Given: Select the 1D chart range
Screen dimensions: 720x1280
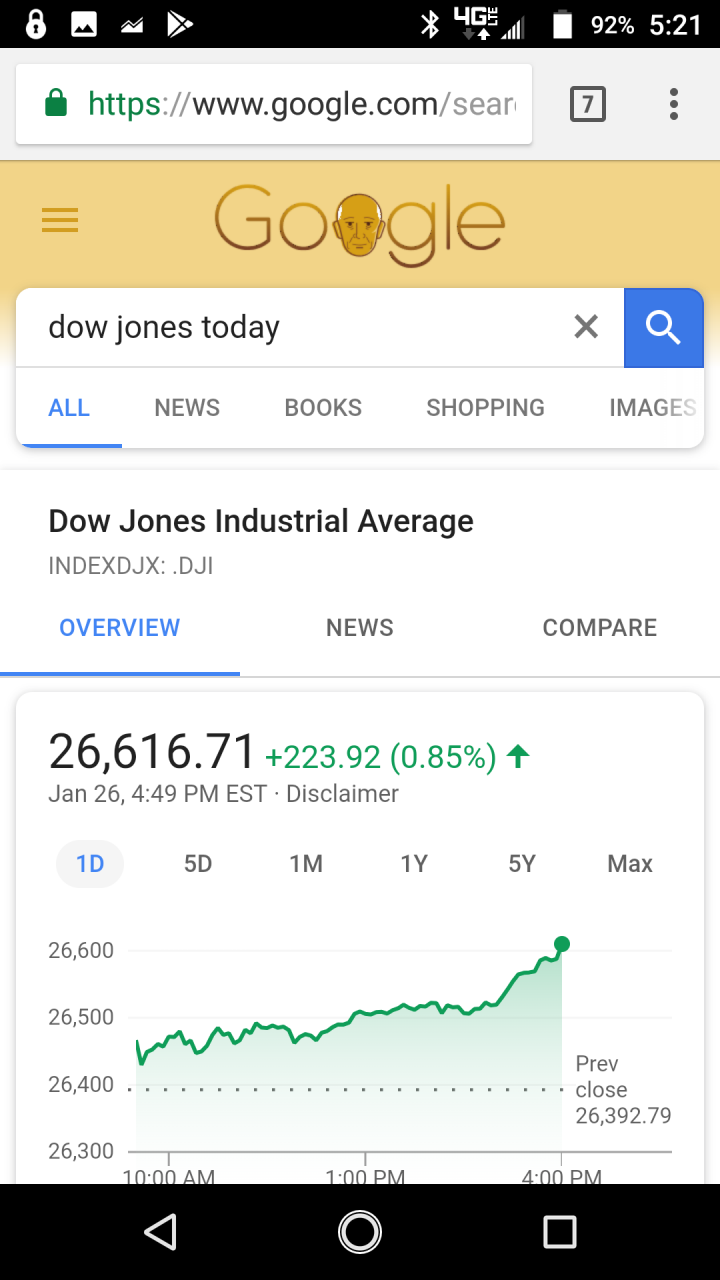Looking at the screenshot, I should pos(90,864).
